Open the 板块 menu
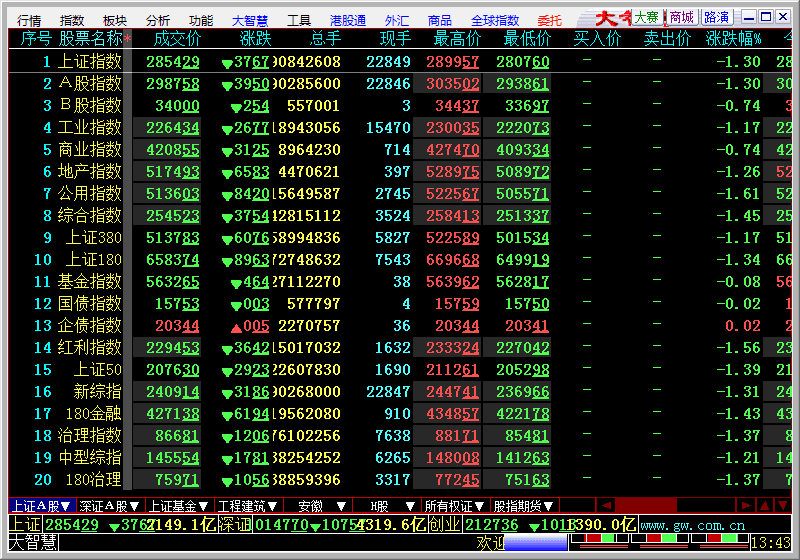 pos(114,20)
